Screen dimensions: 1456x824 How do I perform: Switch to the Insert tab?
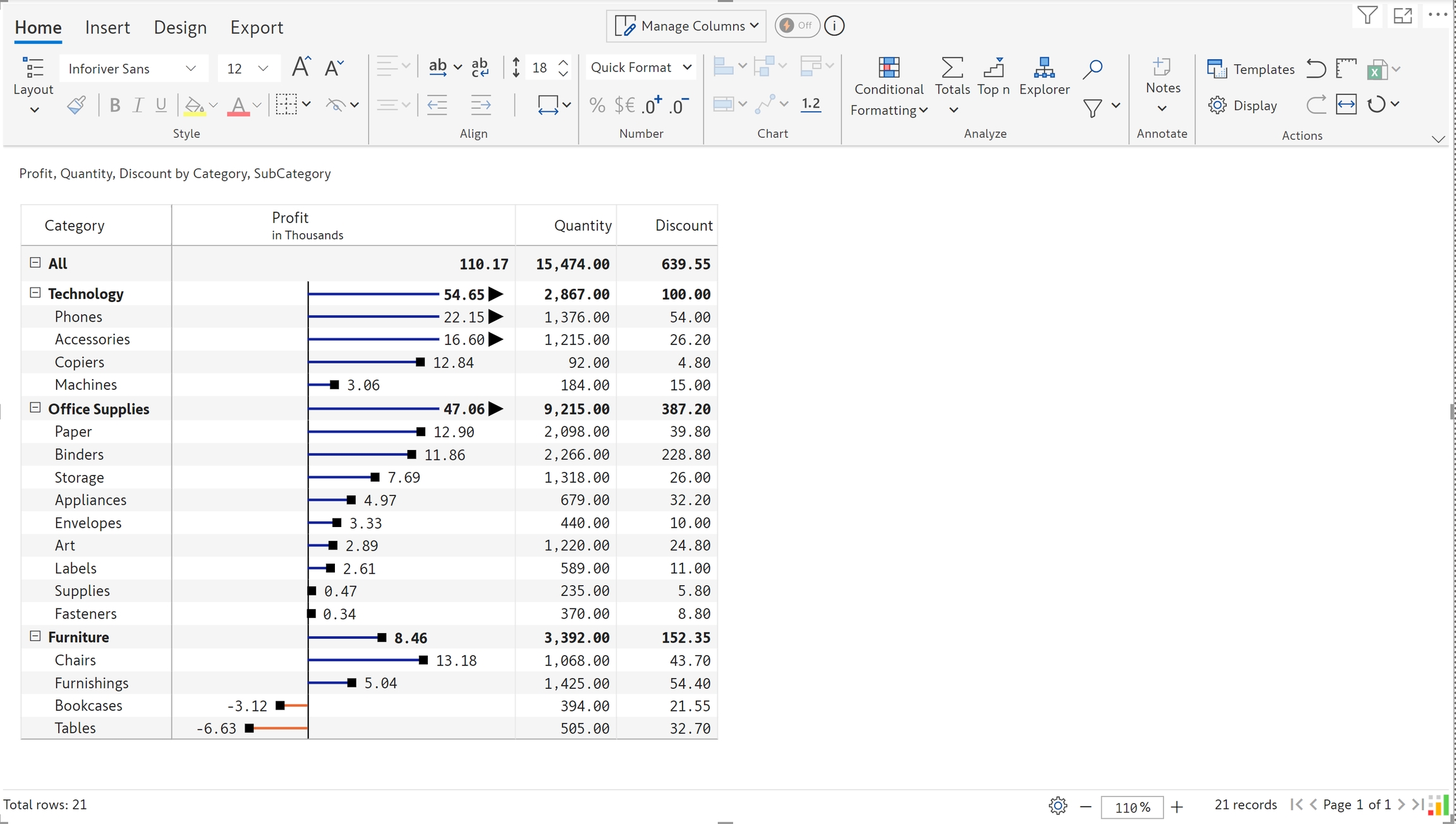(x=107, y=27)
